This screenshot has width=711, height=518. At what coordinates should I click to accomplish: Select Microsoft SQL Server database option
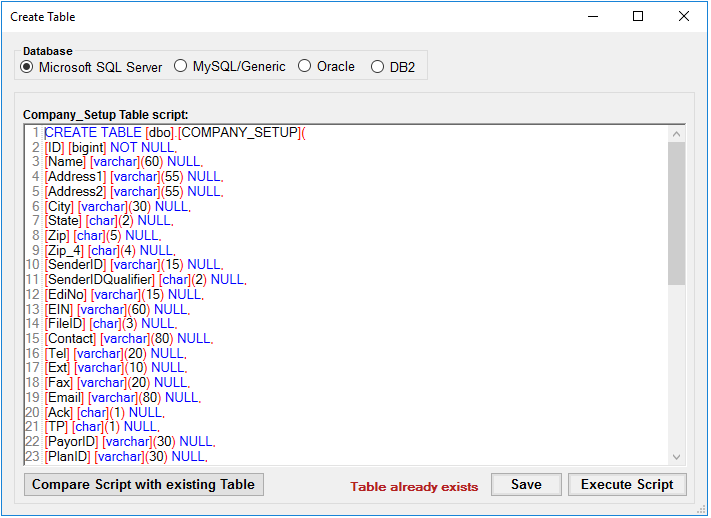(x=91, y=67)
